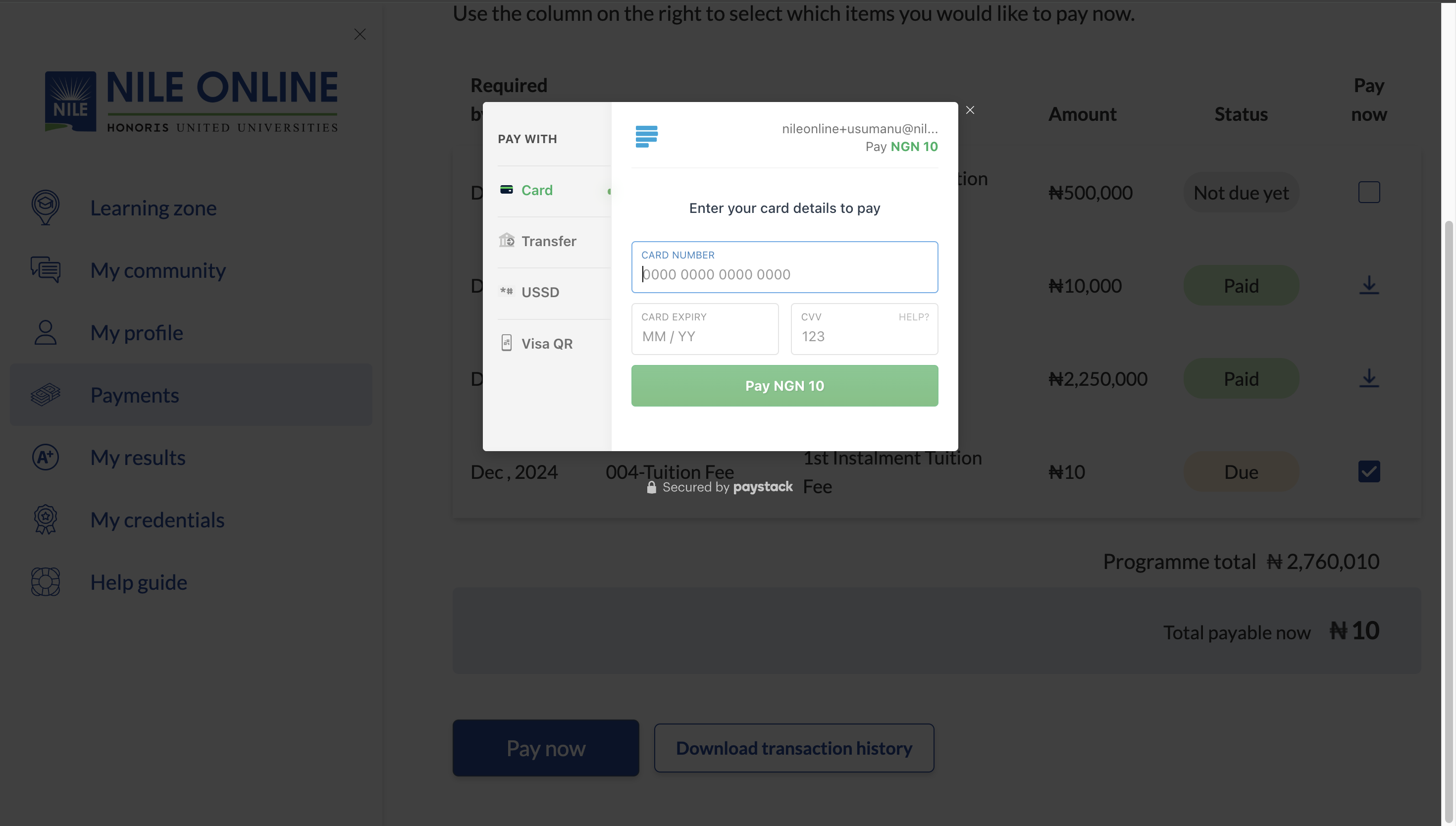Download receipt for the ₦10,000 payment

click(x=1369, y=285)
